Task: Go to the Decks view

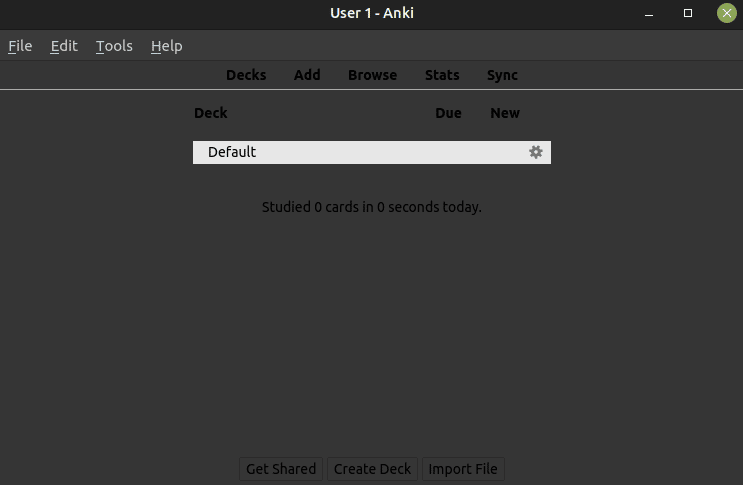Action: (x=246, y=75)
